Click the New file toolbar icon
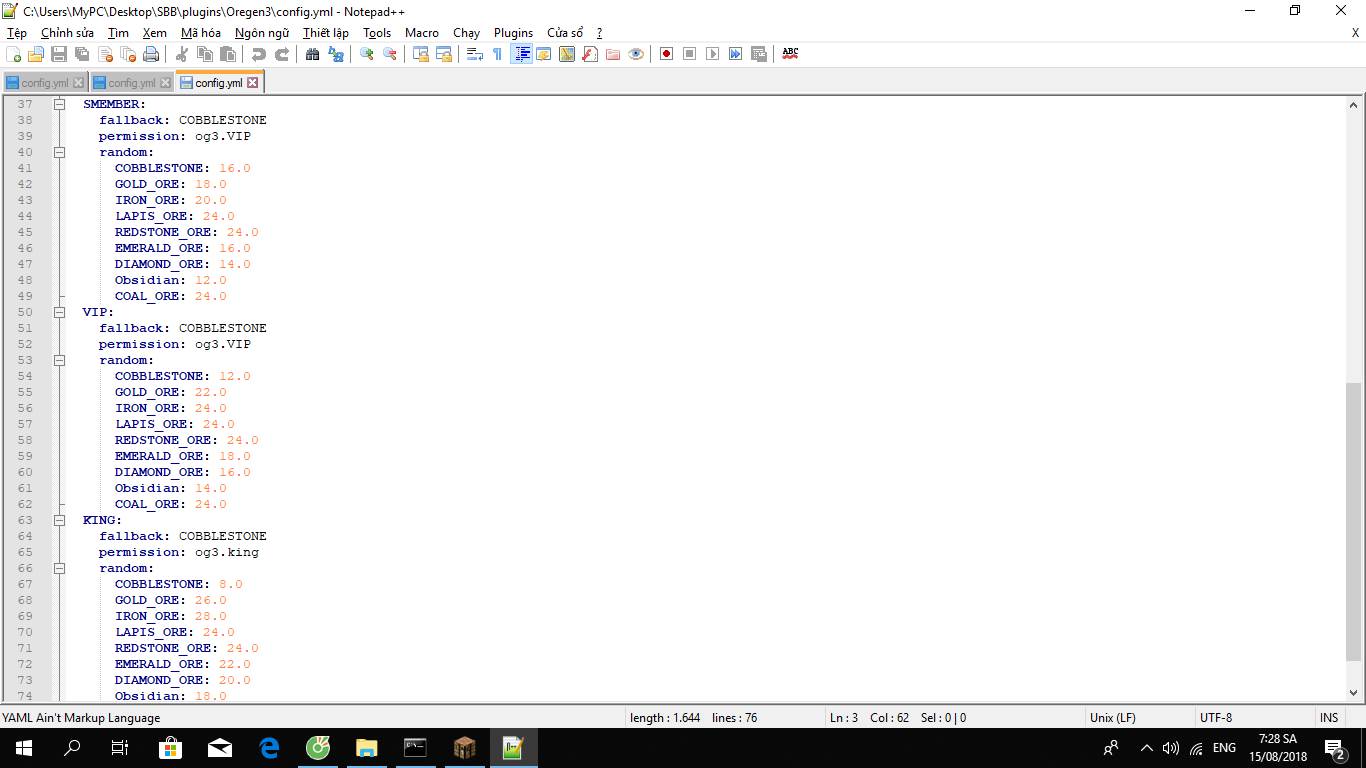This screenshot has height=768, width=1366. 13,54
